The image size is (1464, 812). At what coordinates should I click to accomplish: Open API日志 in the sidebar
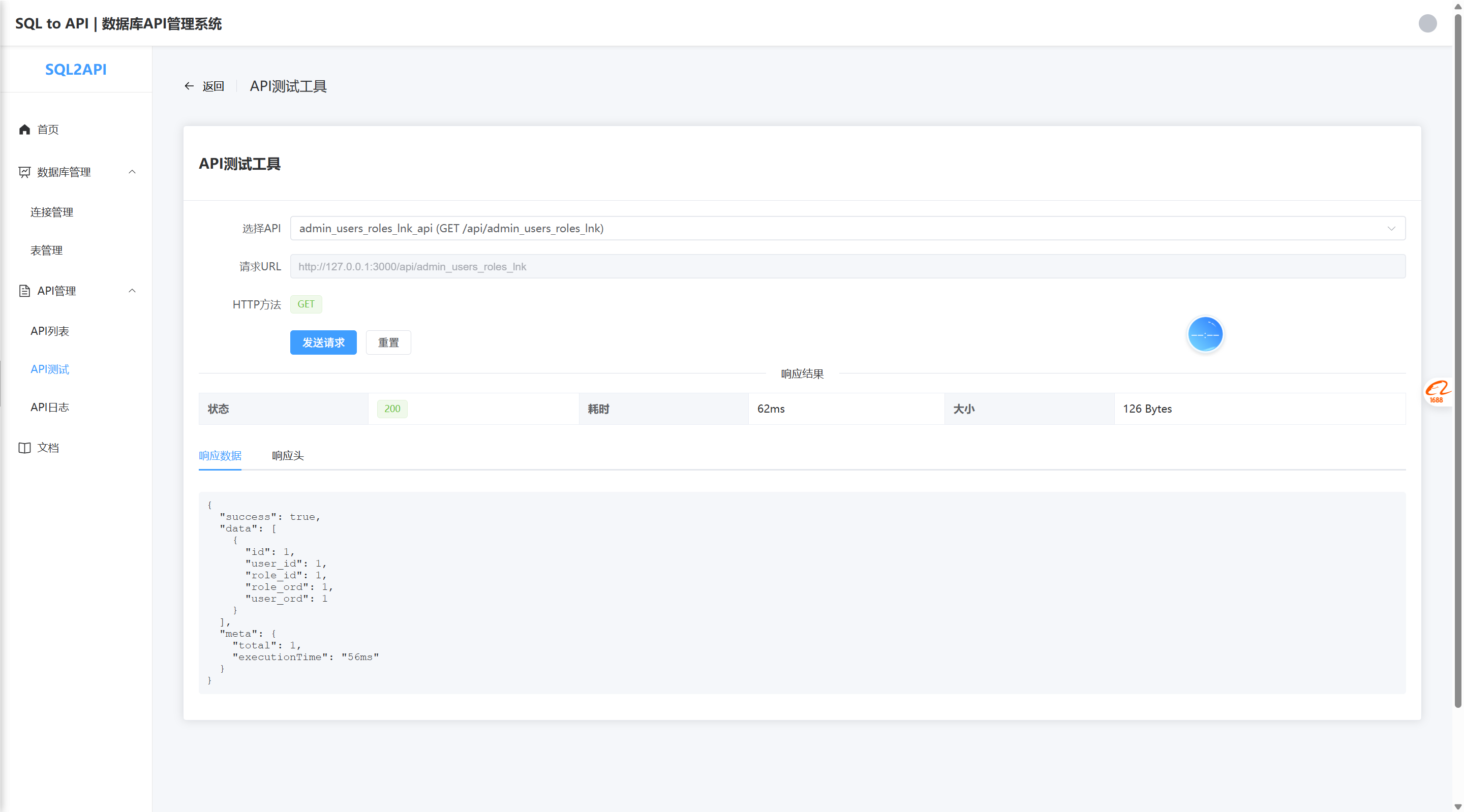tap(50, 407)
